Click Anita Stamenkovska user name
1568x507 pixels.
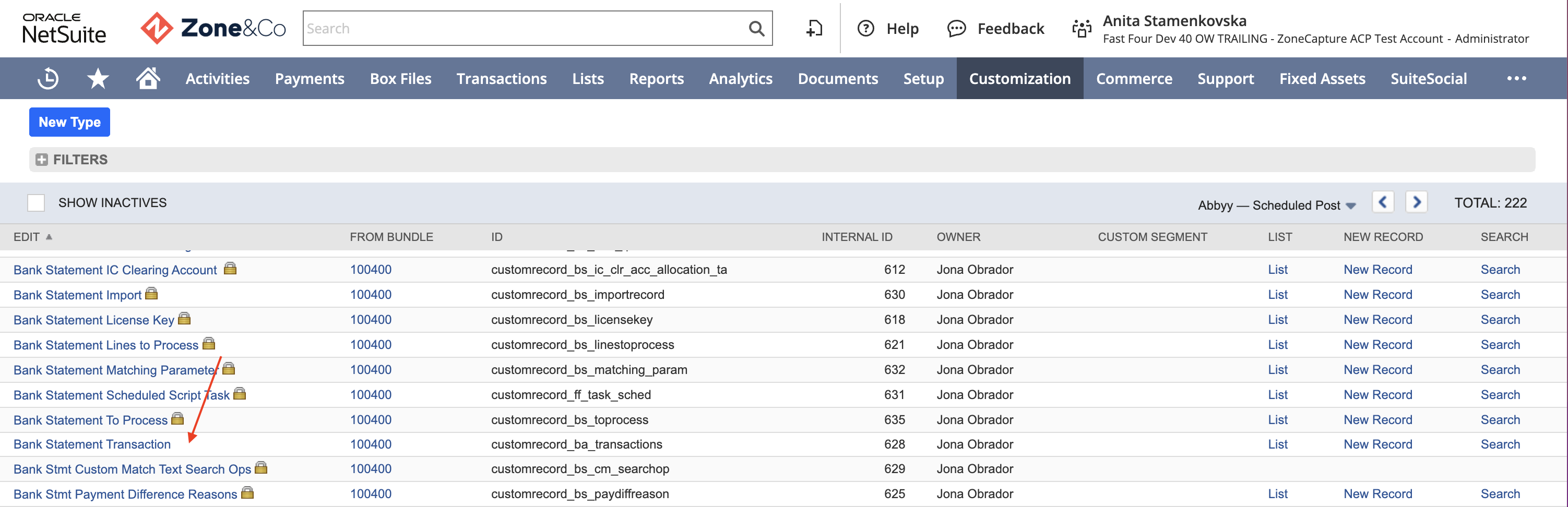pos(1174,21)
